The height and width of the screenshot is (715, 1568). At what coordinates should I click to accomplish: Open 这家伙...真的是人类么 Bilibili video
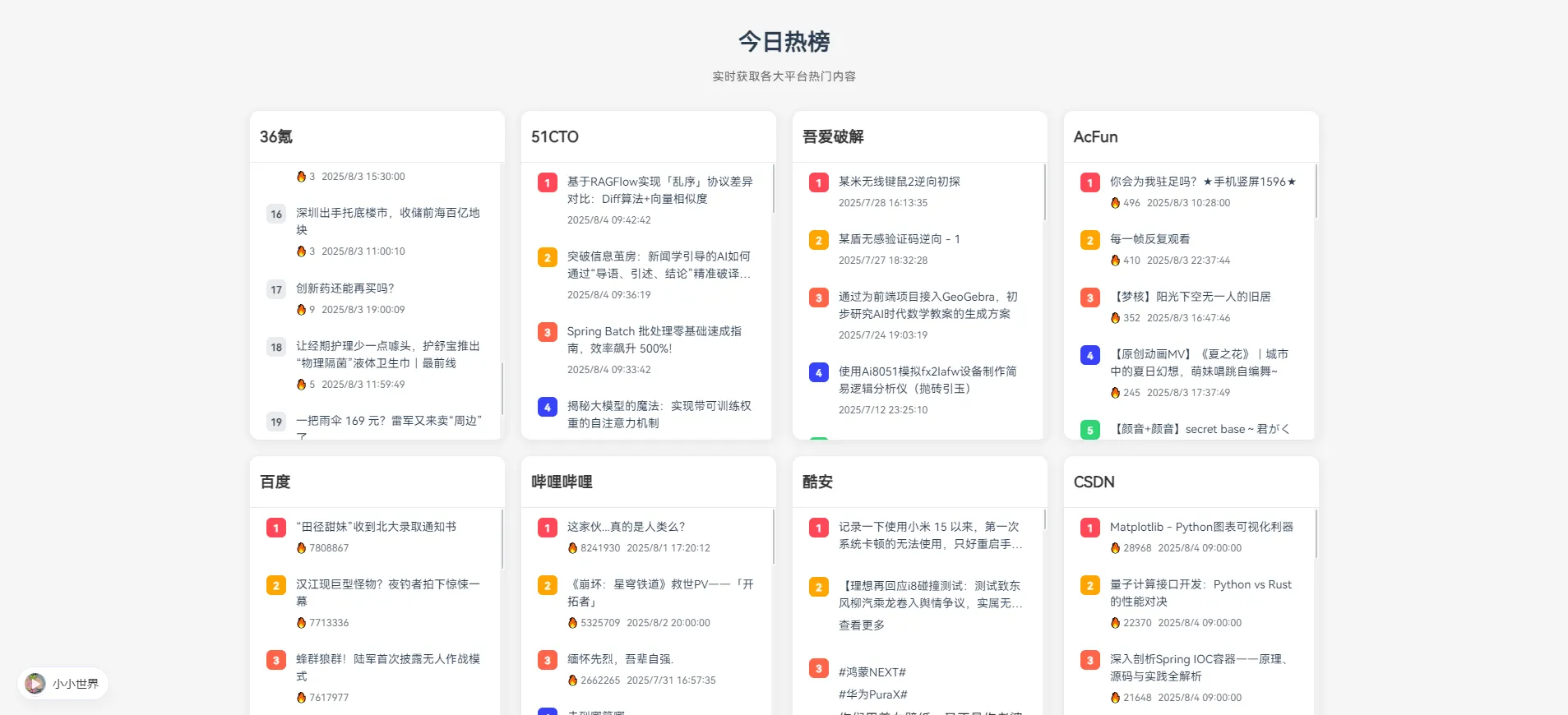pyautogui.click(x=627, y=527)
